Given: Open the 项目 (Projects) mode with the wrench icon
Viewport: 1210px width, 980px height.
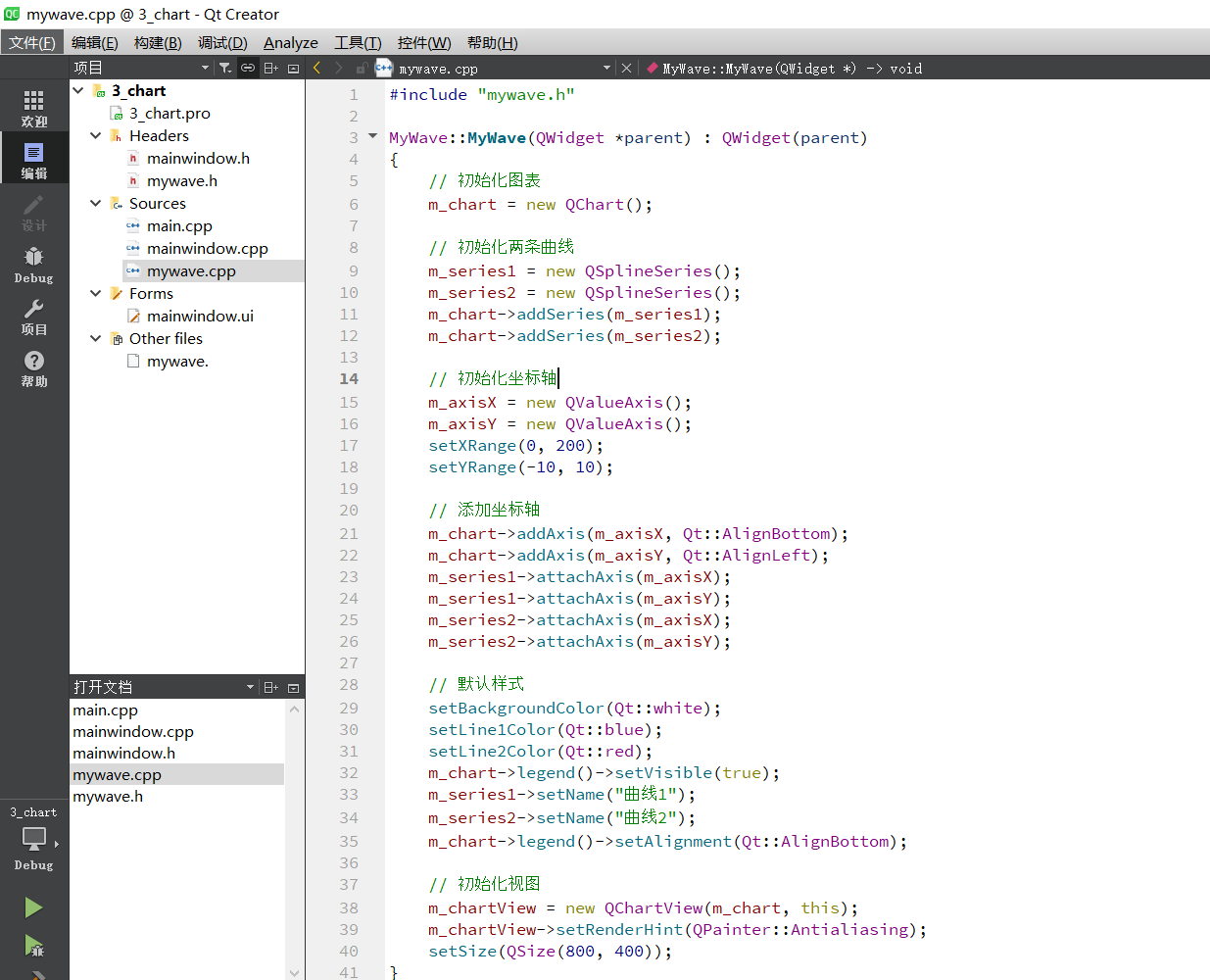Looking at the screenshot, I should pyautogui.click(x=34, y=316).
